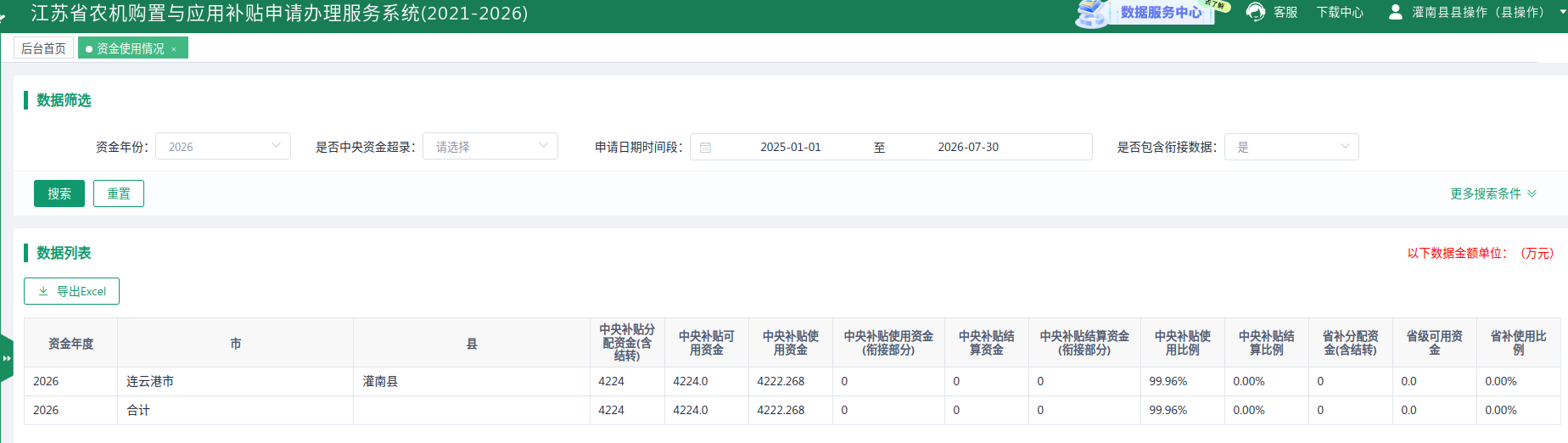Viewport: 1568px width, 443px height.
Task: Click the 中央补贴使用资金(衔接部分) column header
Action: [888, 343]
